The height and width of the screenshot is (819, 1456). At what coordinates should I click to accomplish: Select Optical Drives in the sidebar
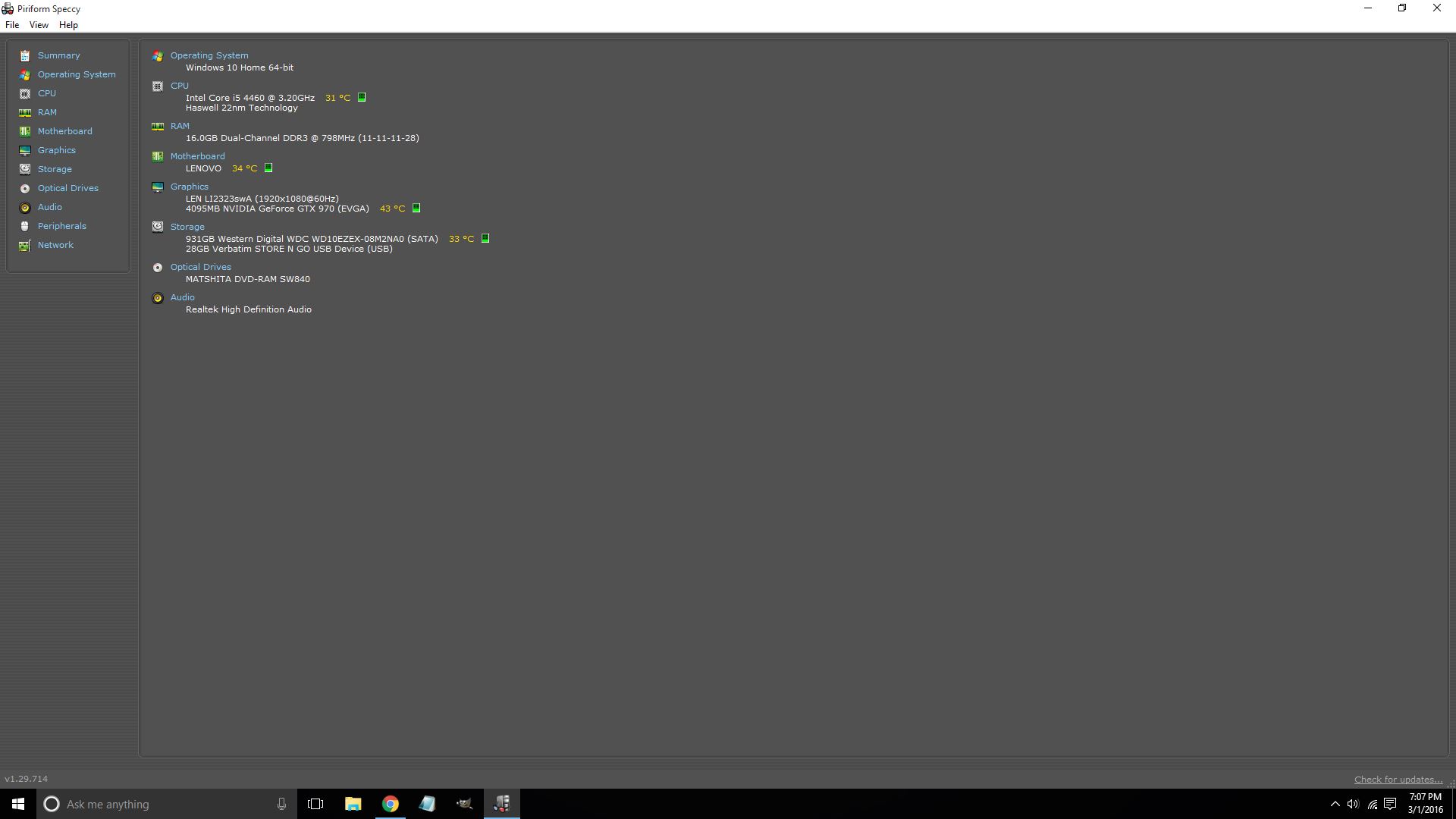coord(68,188)
